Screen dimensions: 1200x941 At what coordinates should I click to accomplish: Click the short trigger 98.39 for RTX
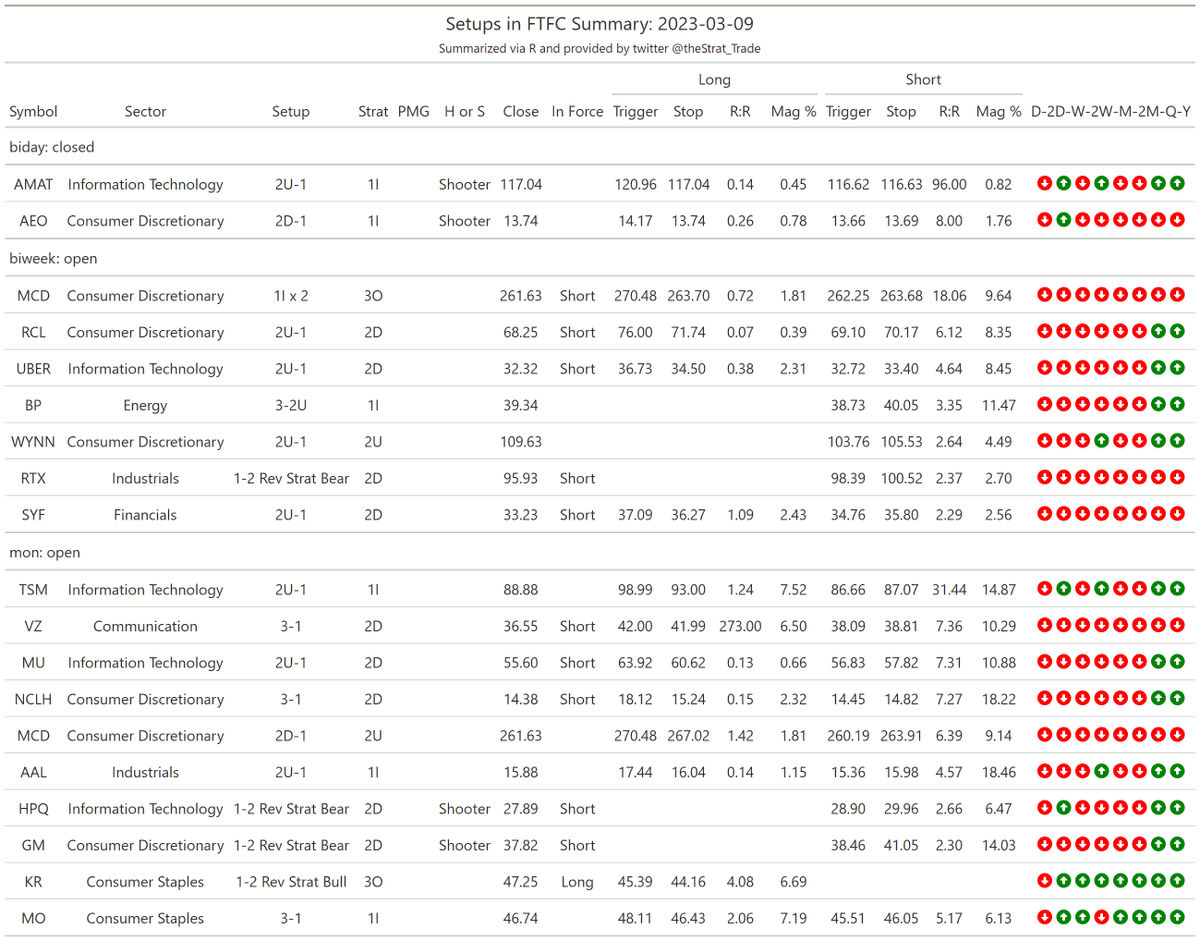click(848, 478)
